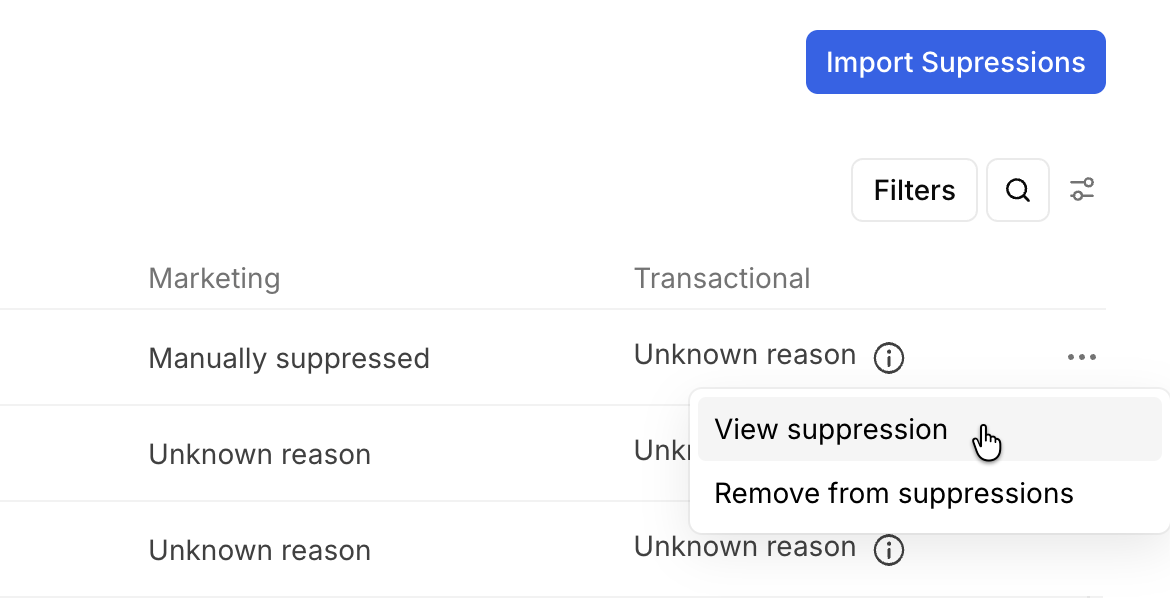Open the view settings sliders icon
The image size is (1170, 606).
click(1082, 190)
